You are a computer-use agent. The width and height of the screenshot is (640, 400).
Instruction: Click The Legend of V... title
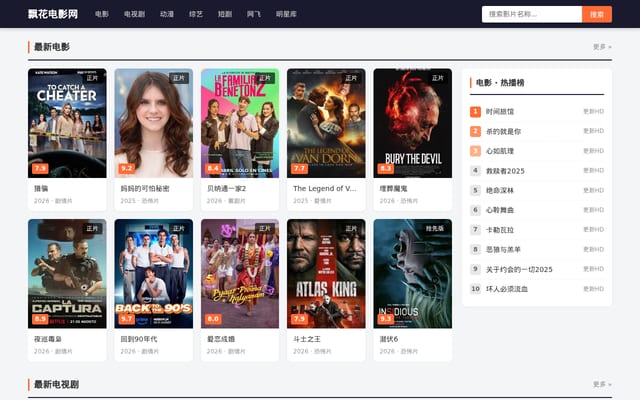pos(324,189)
